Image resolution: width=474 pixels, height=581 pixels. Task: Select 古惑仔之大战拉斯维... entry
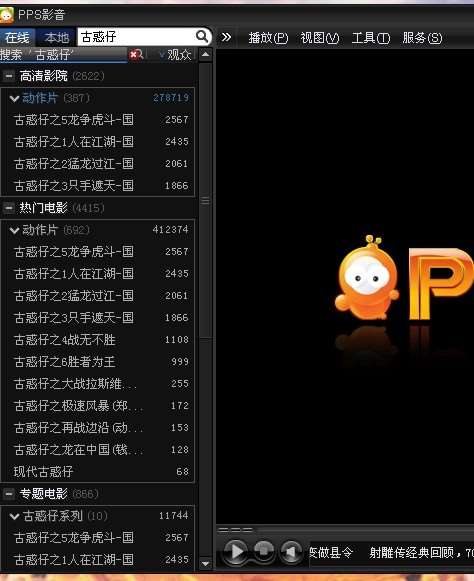[98, 384]
